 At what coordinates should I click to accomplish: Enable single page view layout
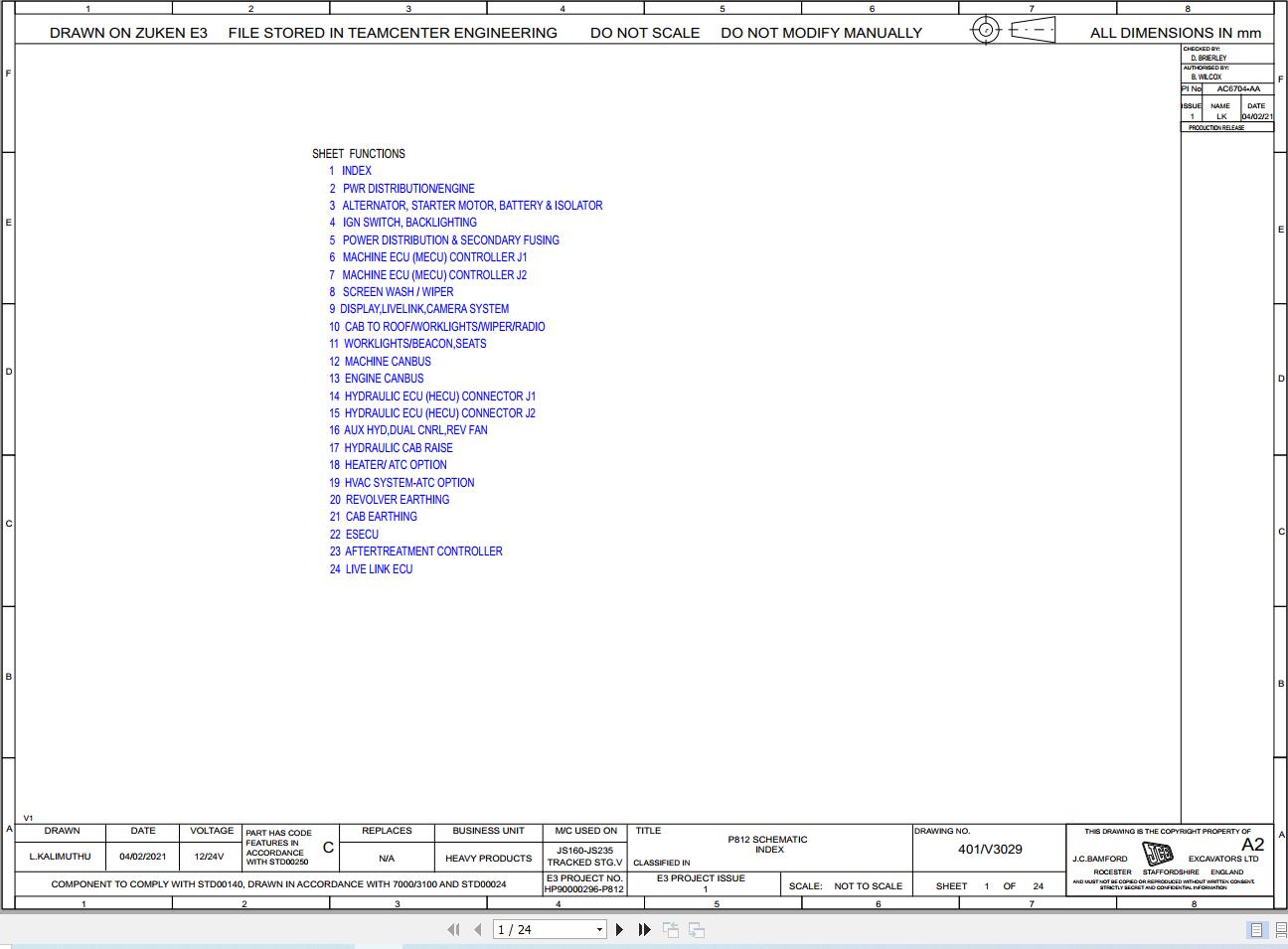click(x=1256, y=930)
